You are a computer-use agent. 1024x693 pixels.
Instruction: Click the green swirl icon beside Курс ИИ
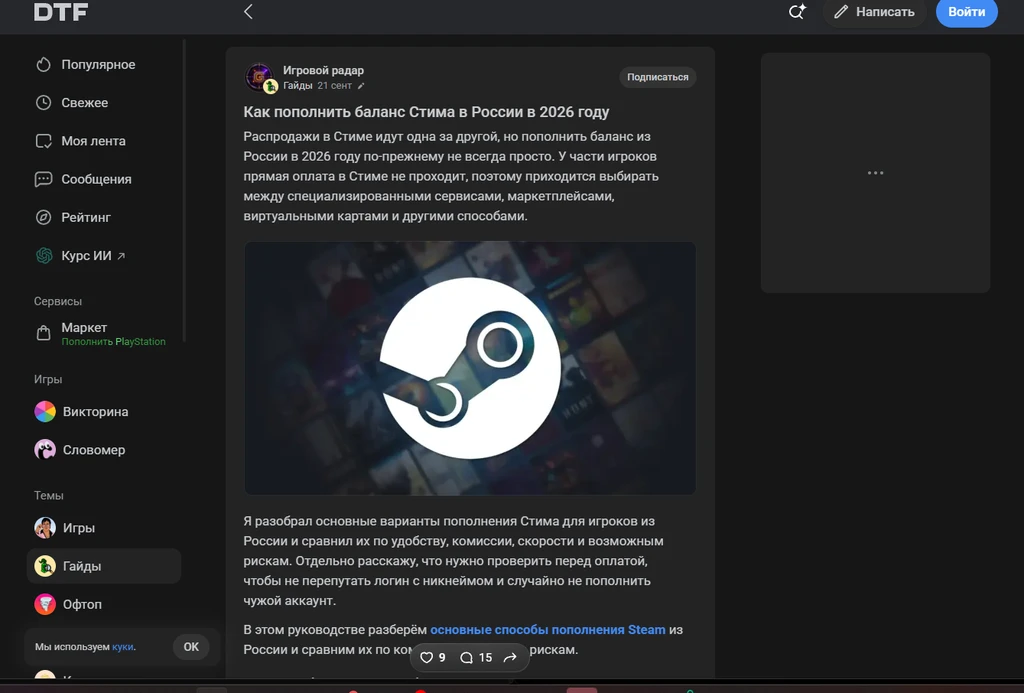[x=44, y=255]
